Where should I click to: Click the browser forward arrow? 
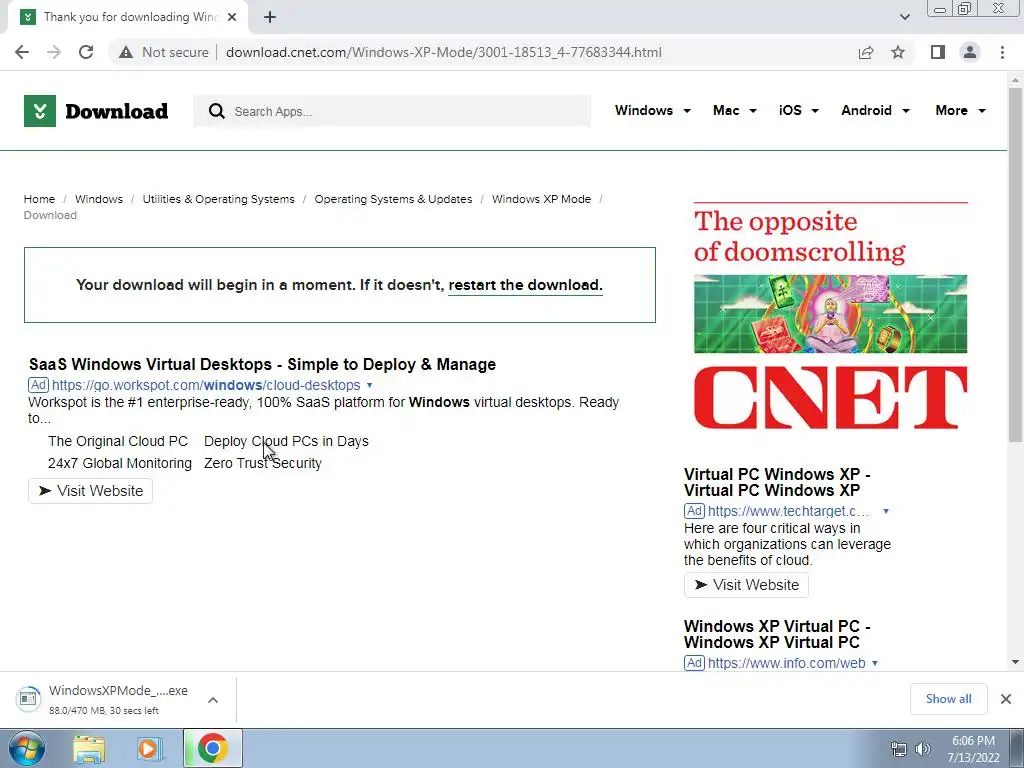54,52
